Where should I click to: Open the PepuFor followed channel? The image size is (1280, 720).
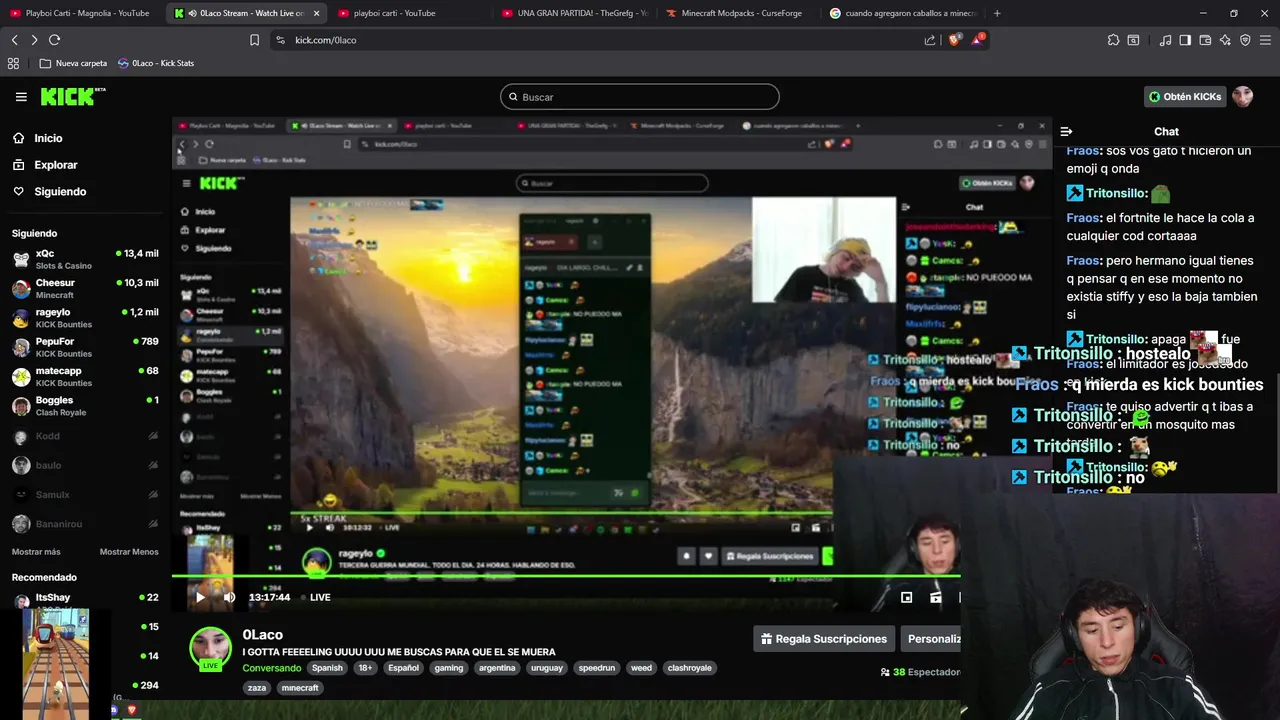(x=85, y=347)
